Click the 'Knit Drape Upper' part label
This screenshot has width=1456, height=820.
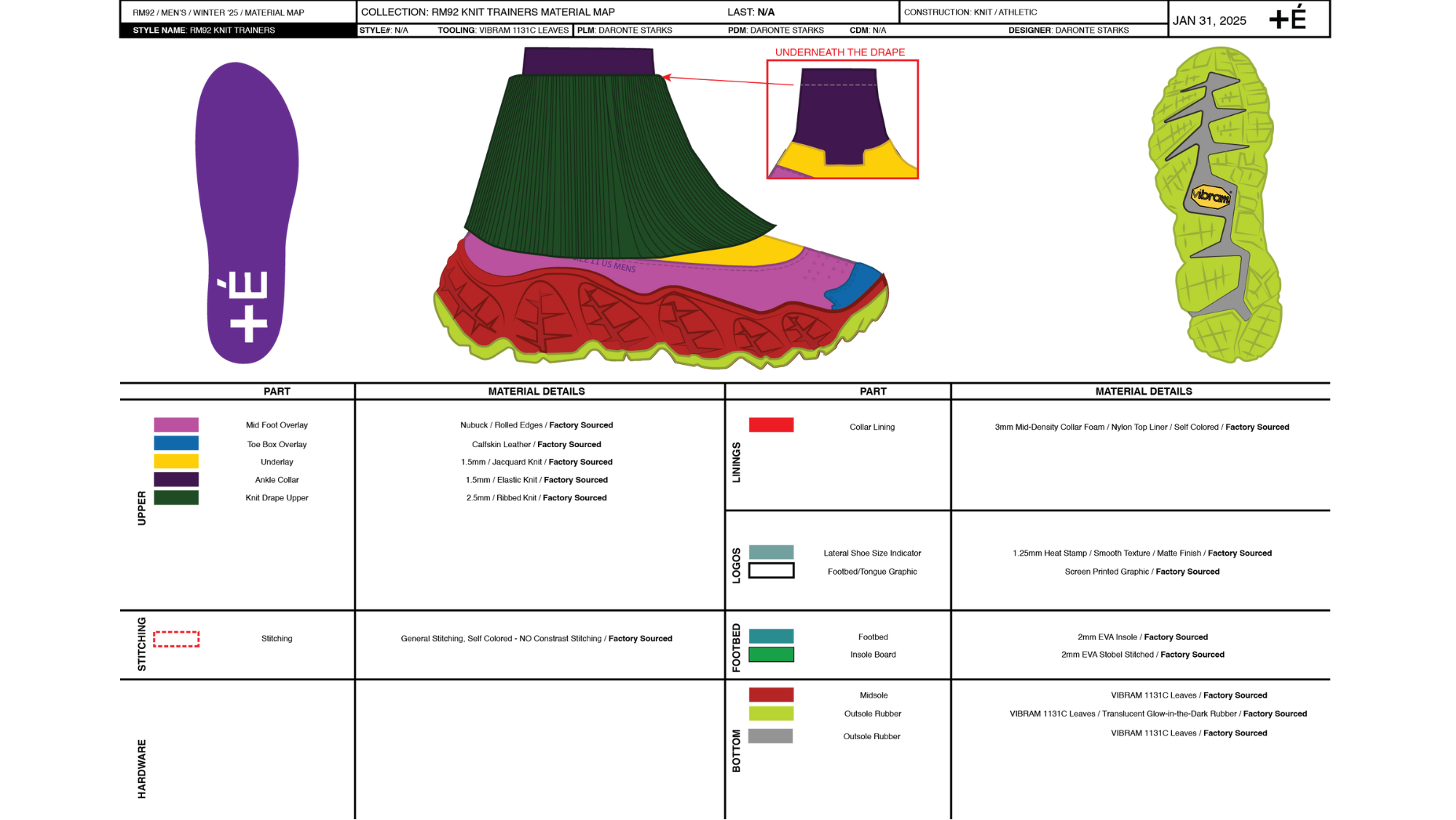pyautogui.click(x=277, y=498)
